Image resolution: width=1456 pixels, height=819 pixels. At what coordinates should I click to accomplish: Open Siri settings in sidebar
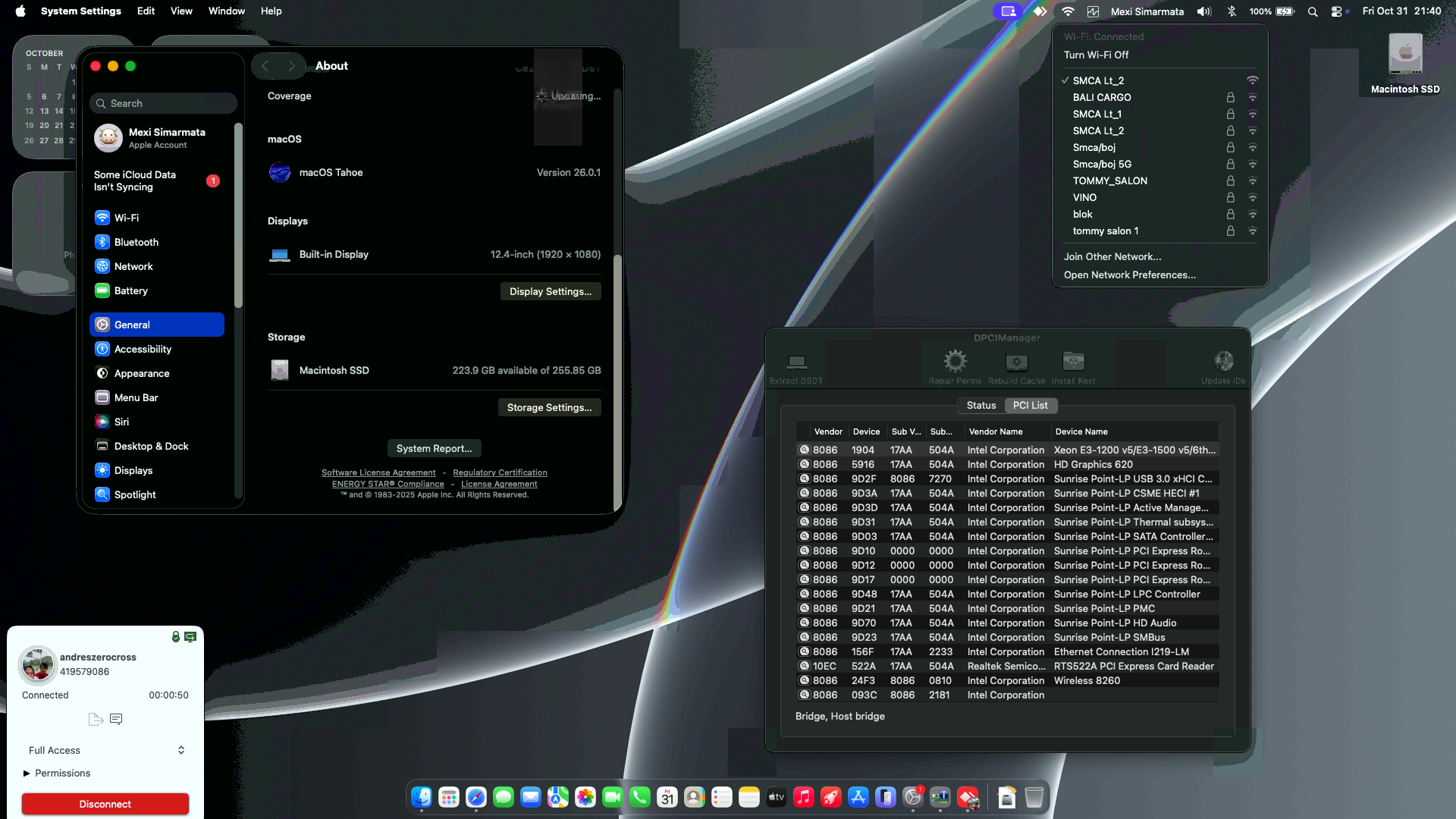coord(157,422)
